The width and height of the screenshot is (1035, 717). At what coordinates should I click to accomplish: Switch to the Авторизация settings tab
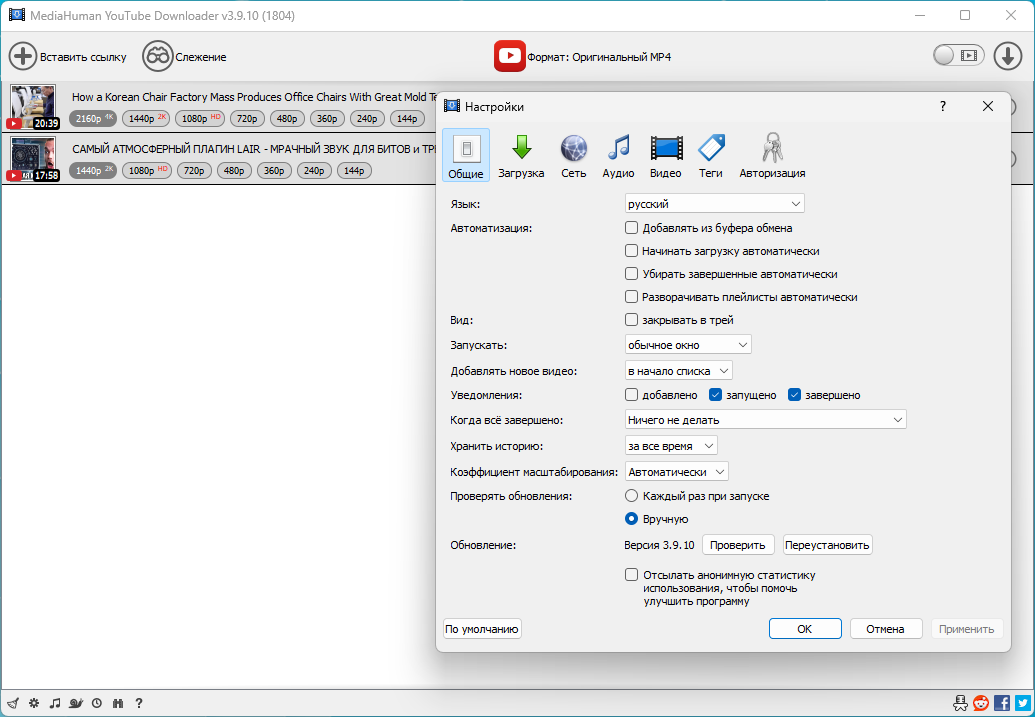(772, 154)
